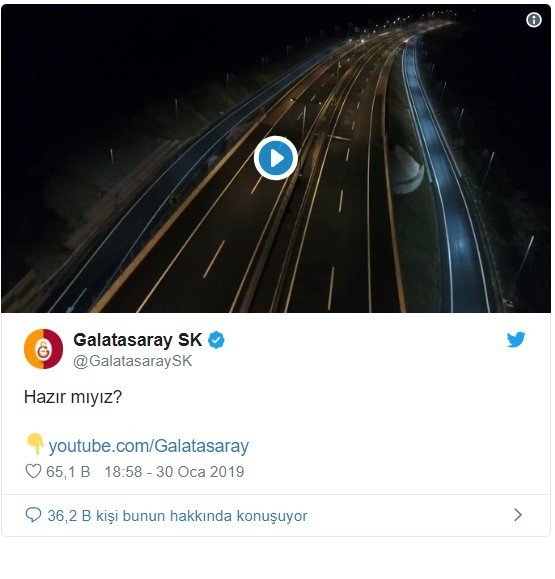This screenshot has height=579, width=555.
Task: View the 65,1 B likes count
Action: tap(68, 472)
